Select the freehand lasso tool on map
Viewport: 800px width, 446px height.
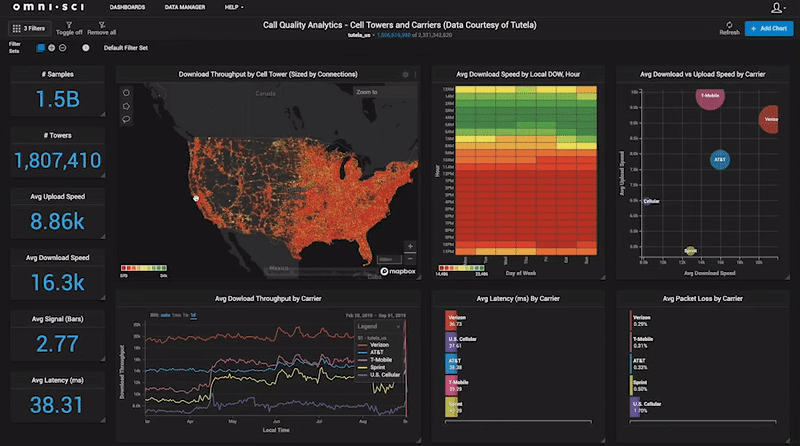pos(126,119)
